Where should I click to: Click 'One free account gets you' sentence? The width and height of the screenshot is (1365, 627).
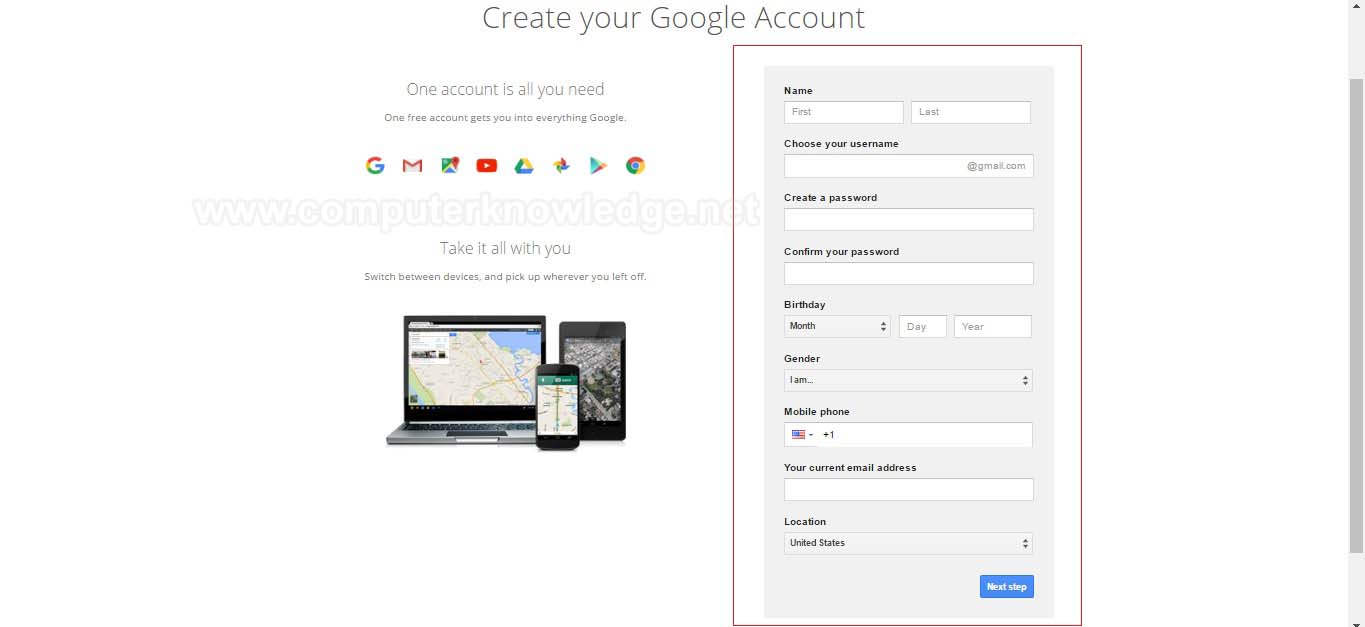coord(505,117)
